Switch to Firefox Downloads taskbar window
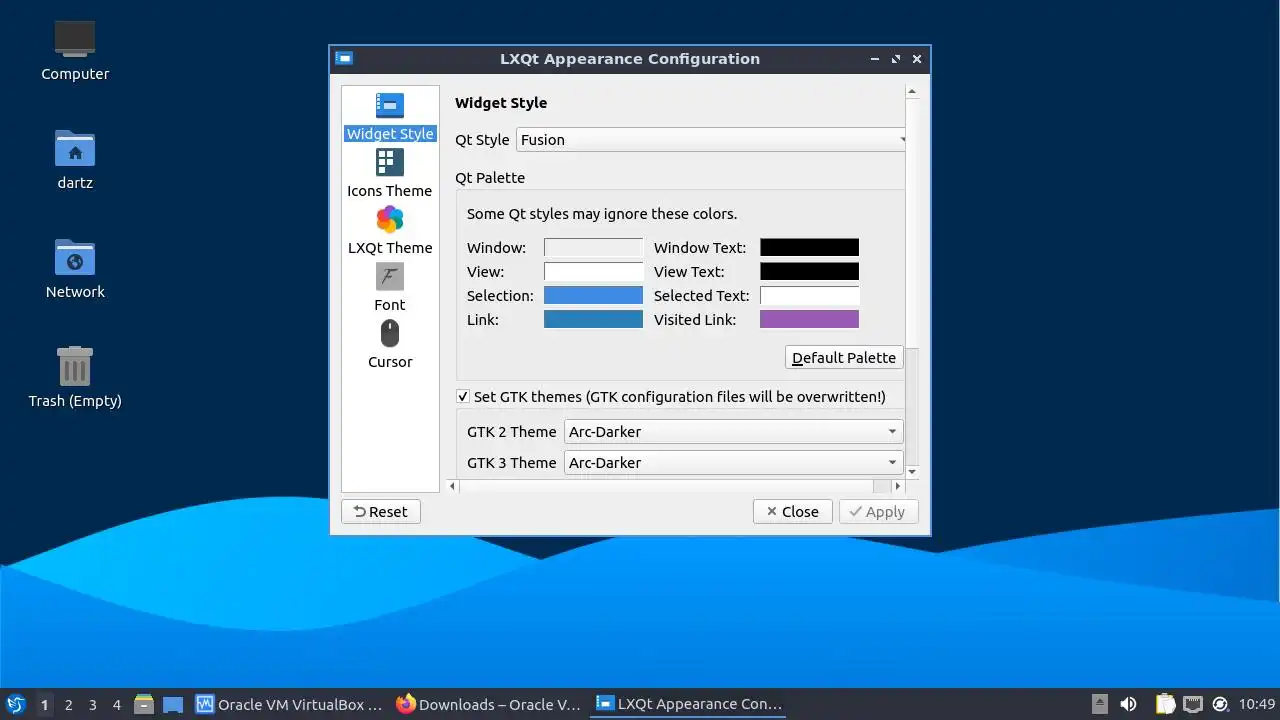This screenshot has height=720, width=1280. [x=488, y=704]
